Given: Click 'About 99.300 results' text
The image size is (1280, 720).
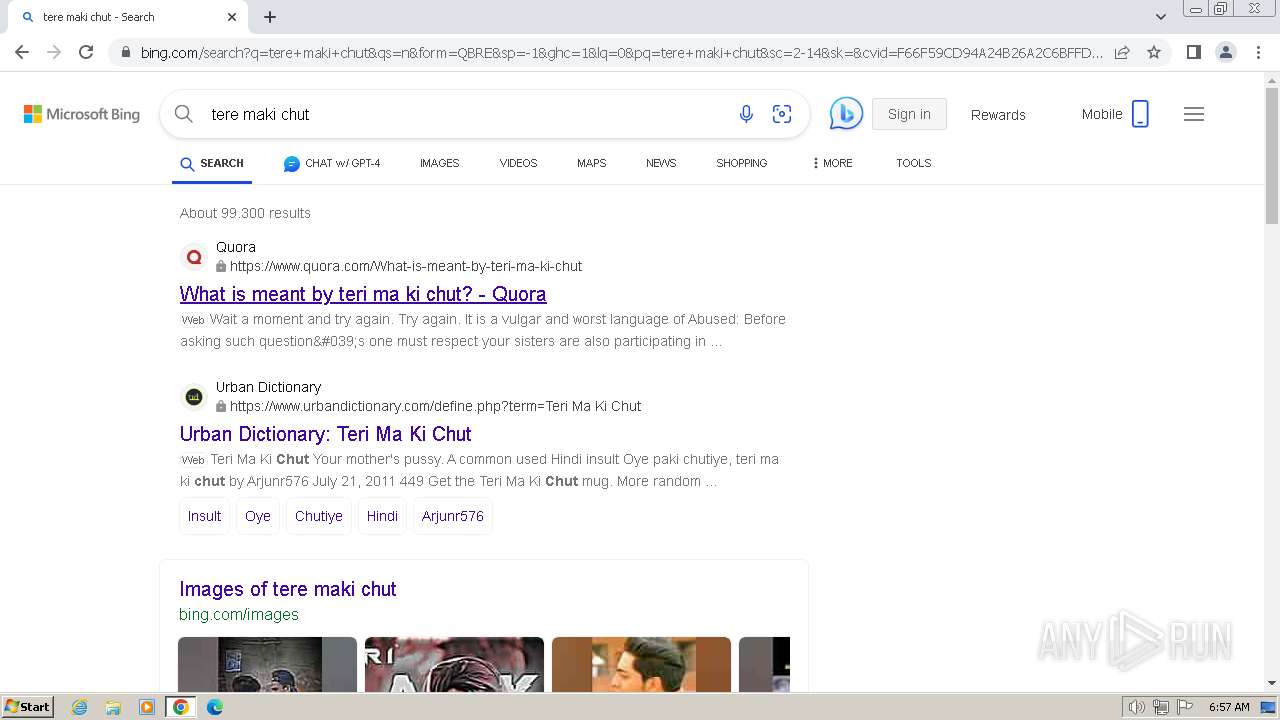Looking at the screenshot, I should (245, 213).
